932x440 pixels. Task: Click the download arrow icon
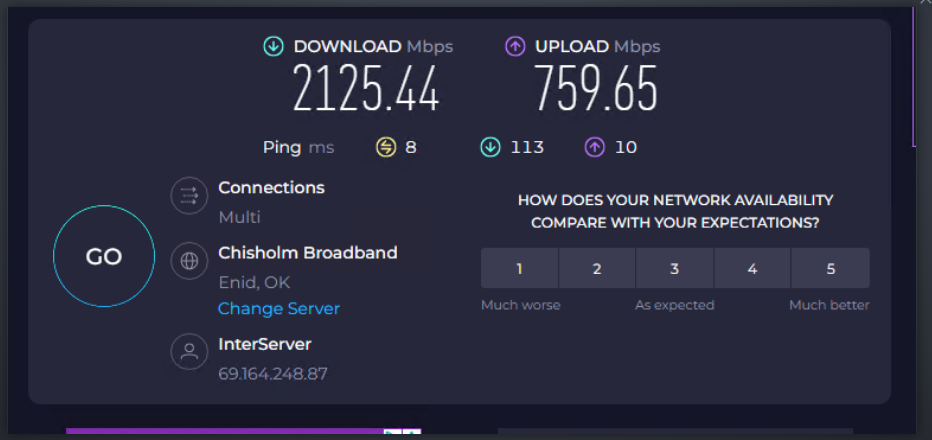(273, 46)
